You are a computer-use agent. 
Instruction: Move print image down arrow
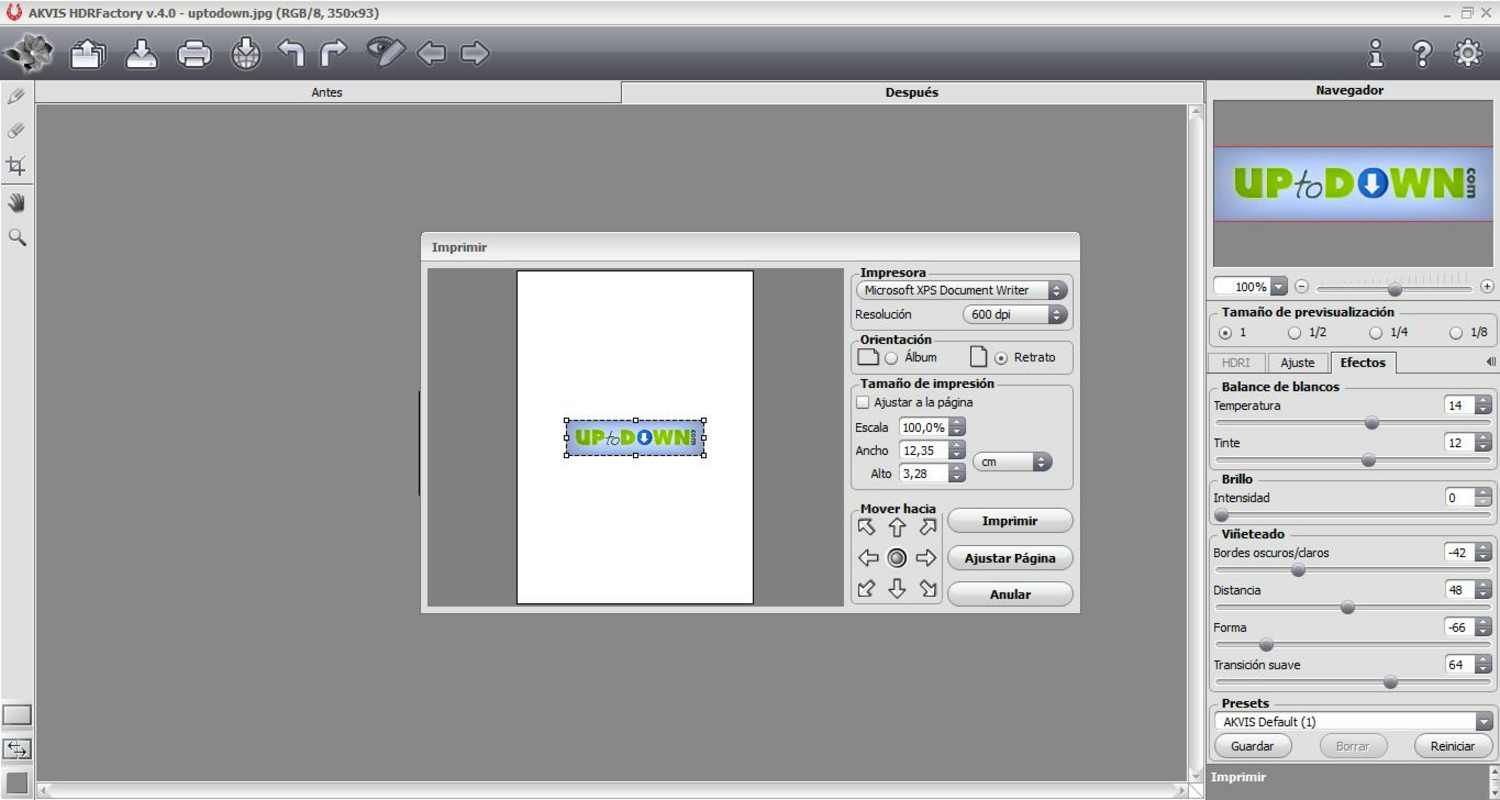tap(897, 589)
